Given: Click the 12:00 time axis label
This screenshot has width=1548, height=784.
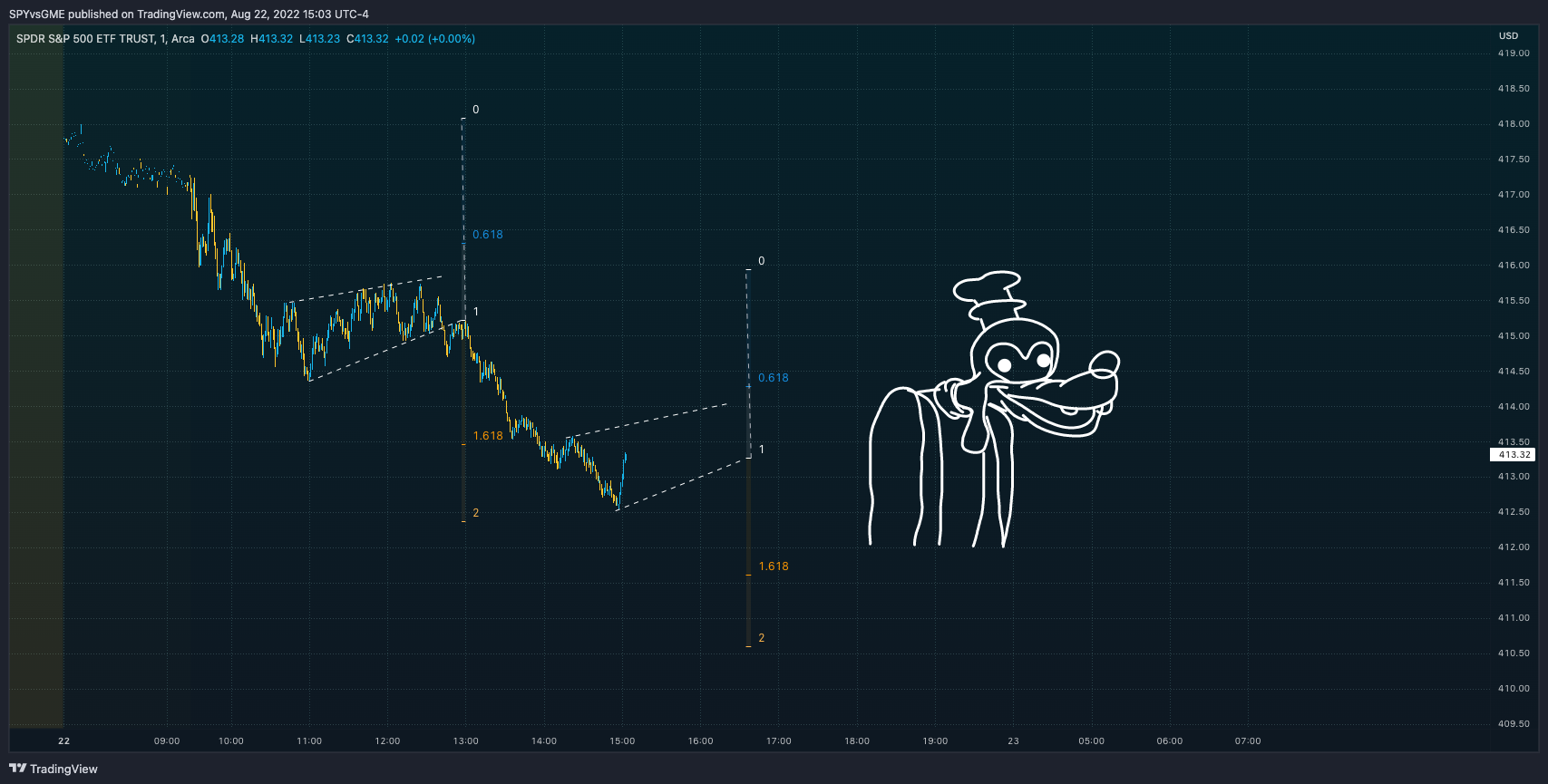Looking at the screenshot, I should coord(387,741).
